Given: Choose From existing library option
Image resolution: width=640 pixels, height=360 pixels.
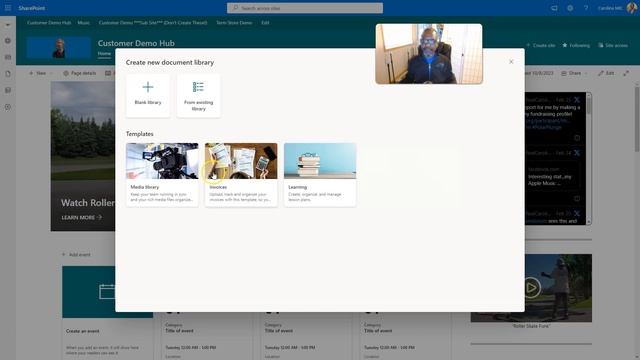Looking at the screenshot, I should (198, 96).
